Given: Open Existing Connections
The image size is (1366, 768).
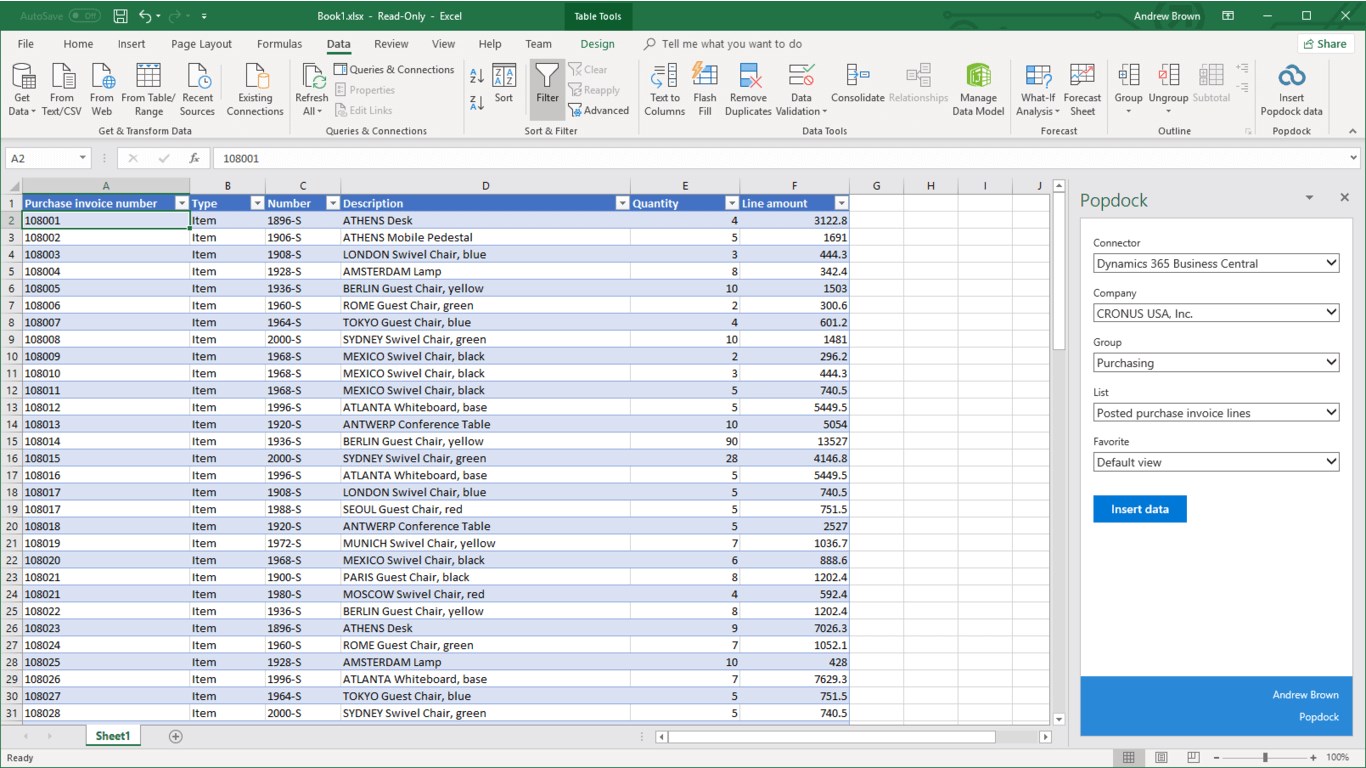Looking at the screenshot, I should pos(255,90).
